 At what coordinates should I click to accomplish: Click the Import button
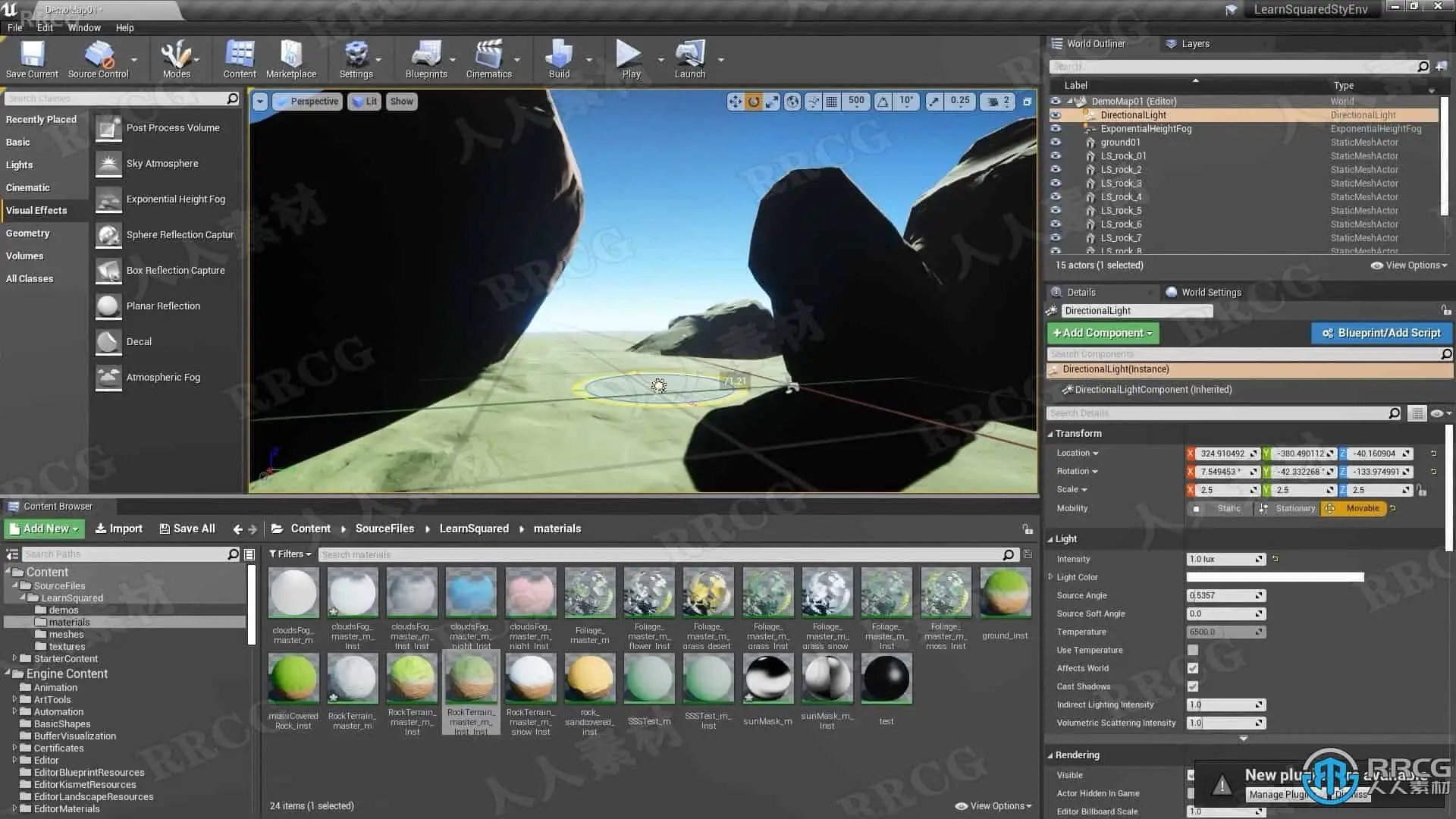coord(119,529)
